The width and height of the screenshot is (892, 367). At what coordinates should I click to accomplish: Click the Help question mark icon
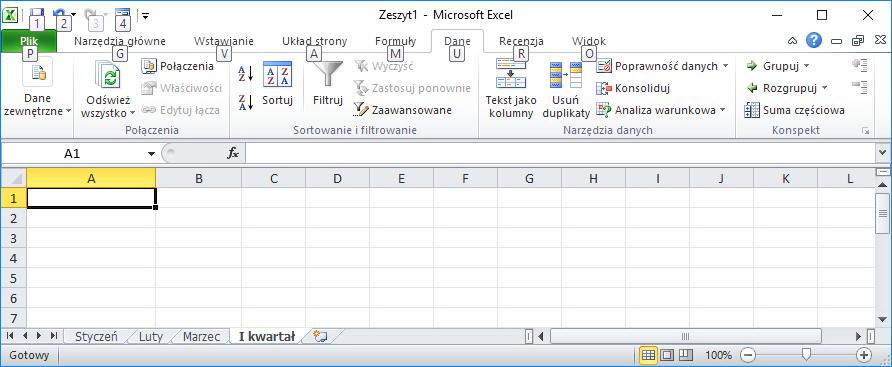click(815, 40)
